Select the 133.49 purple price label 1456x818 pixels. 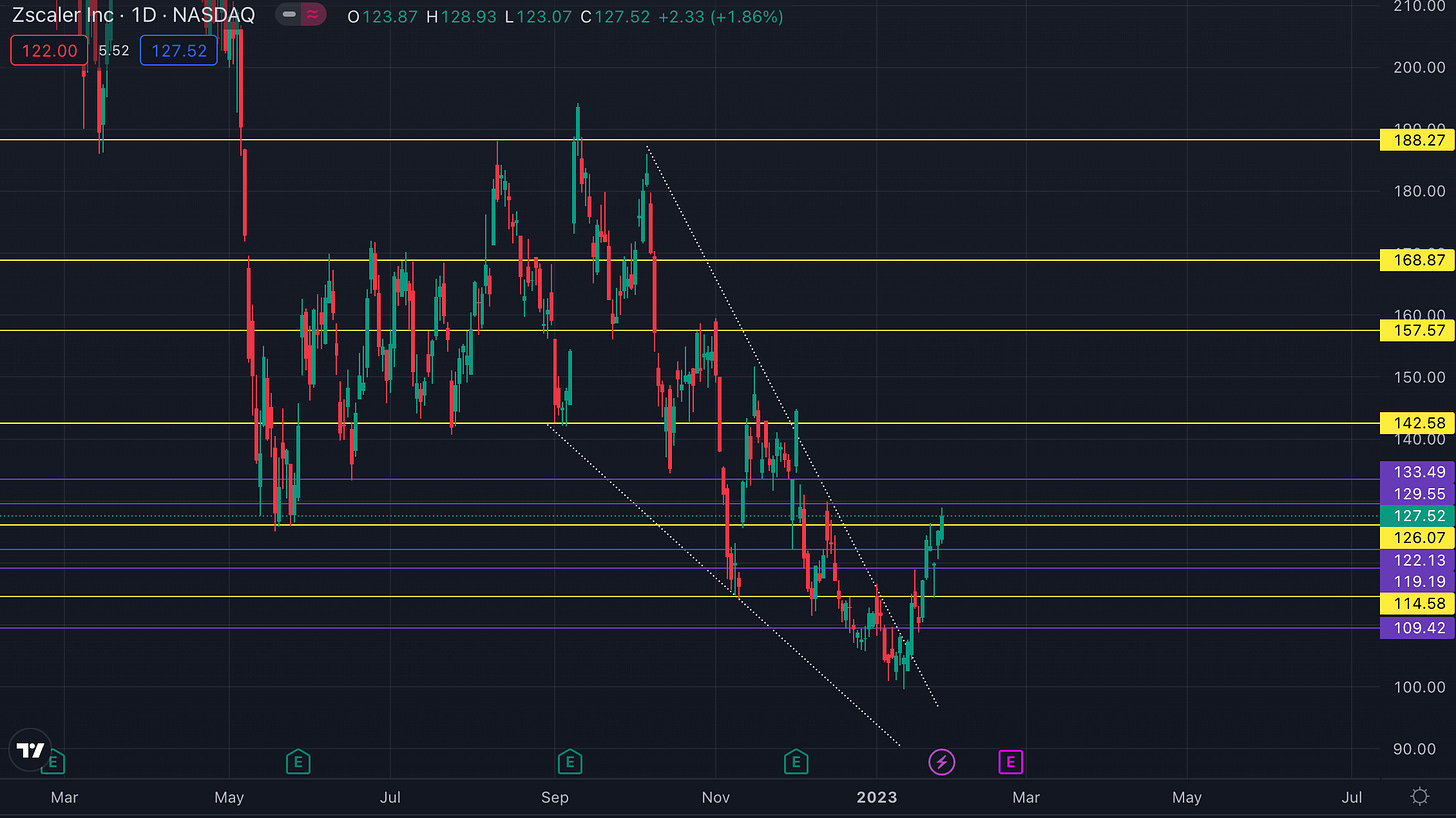click(x=1416, y=472)
